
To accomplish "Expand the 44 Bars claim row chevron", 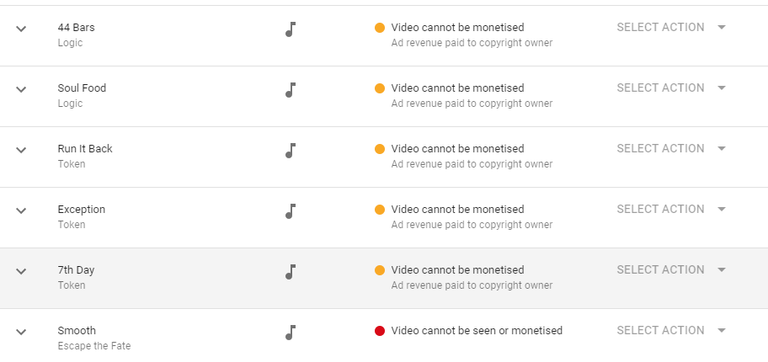I will pyautogui.click(x=21, y=29).
